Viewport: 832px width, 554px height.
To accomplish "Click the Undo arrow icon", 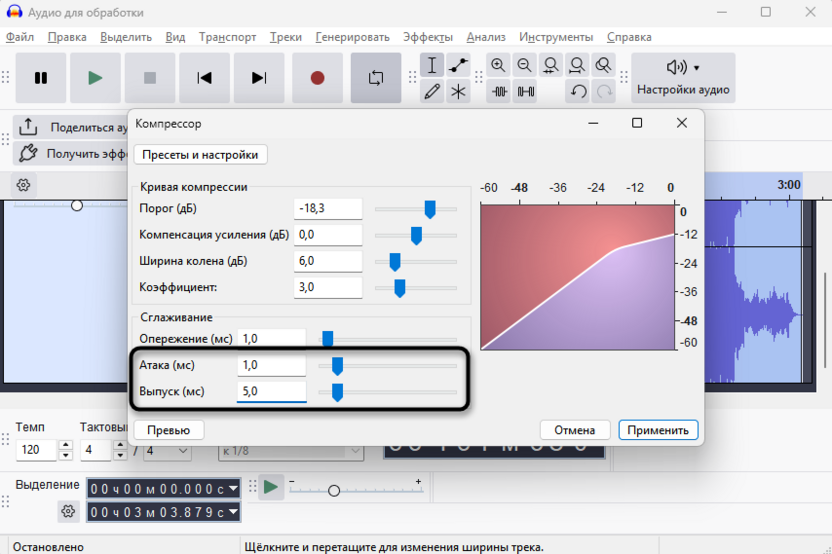I will coord(578,92).
